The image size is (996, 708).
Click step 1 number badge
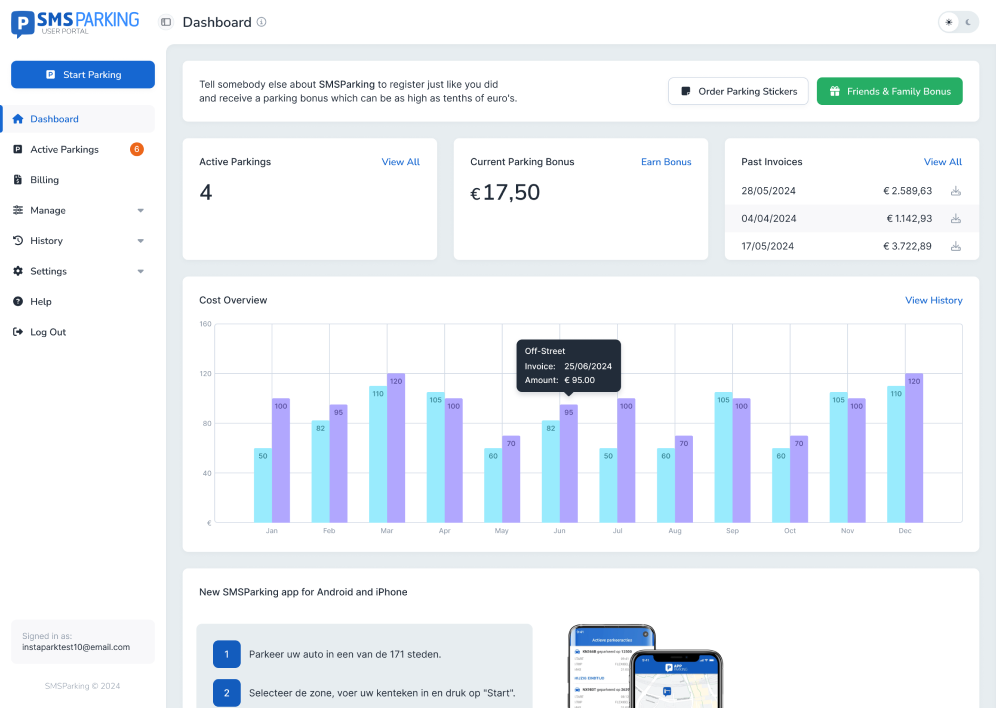[x=227, y=654]
